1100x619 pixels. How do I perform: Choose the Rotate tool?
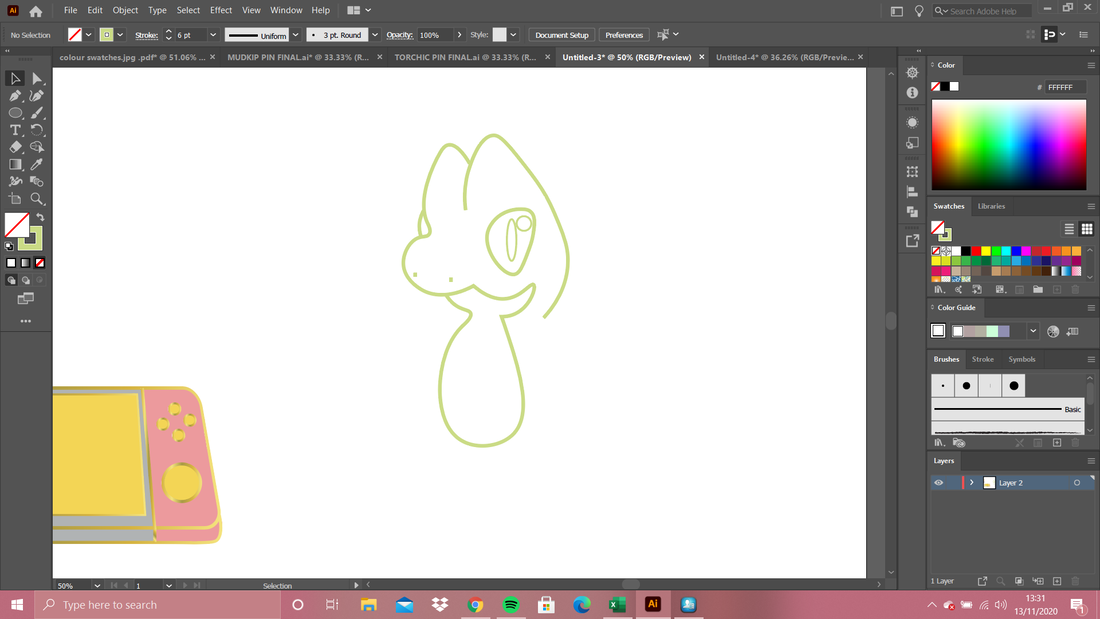pos(37,130)
